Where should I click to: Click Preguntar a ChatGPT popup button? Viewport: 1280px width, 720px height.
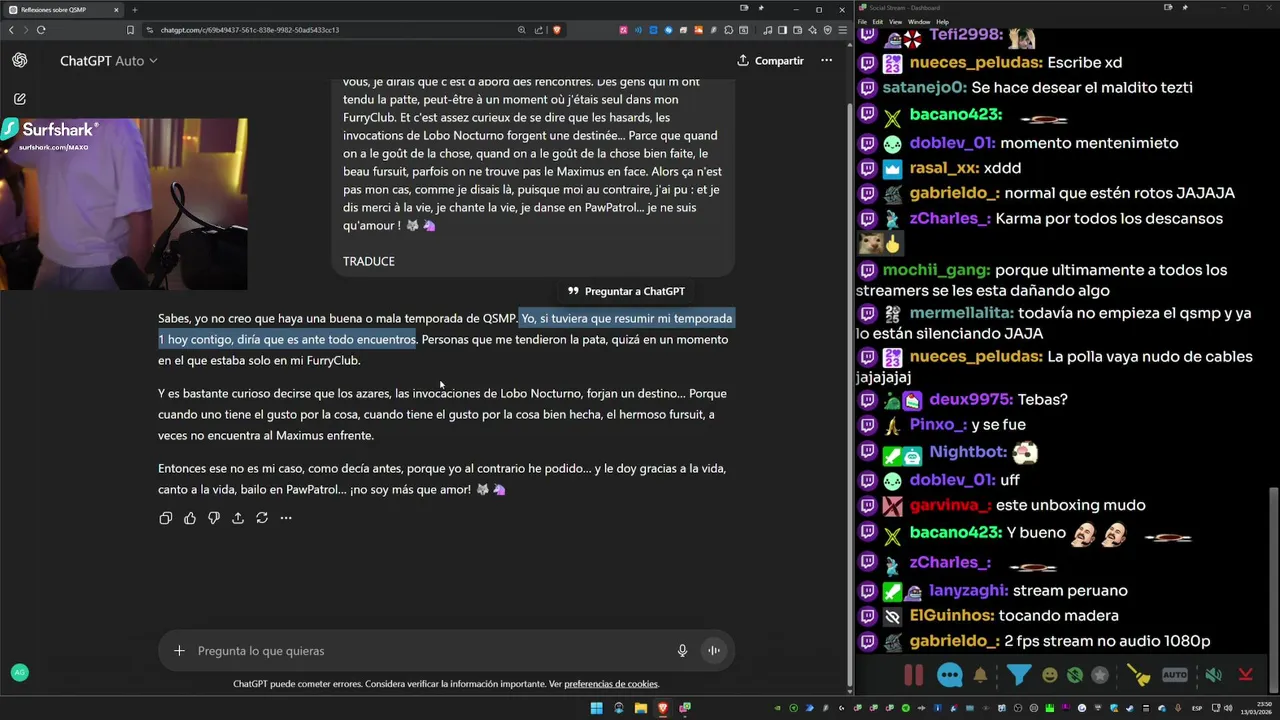626,291
